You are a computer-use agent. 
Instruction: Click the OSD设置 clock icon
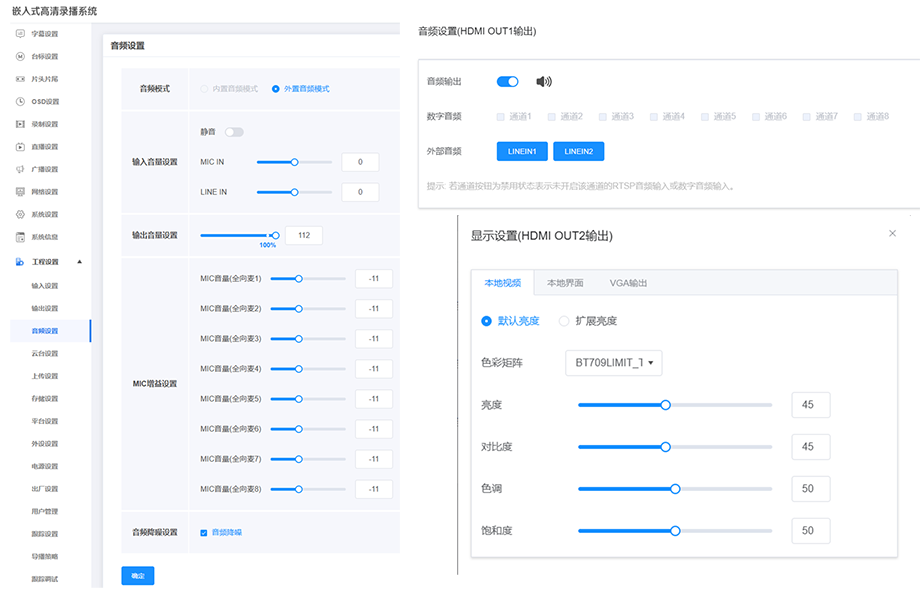point(20,102)
